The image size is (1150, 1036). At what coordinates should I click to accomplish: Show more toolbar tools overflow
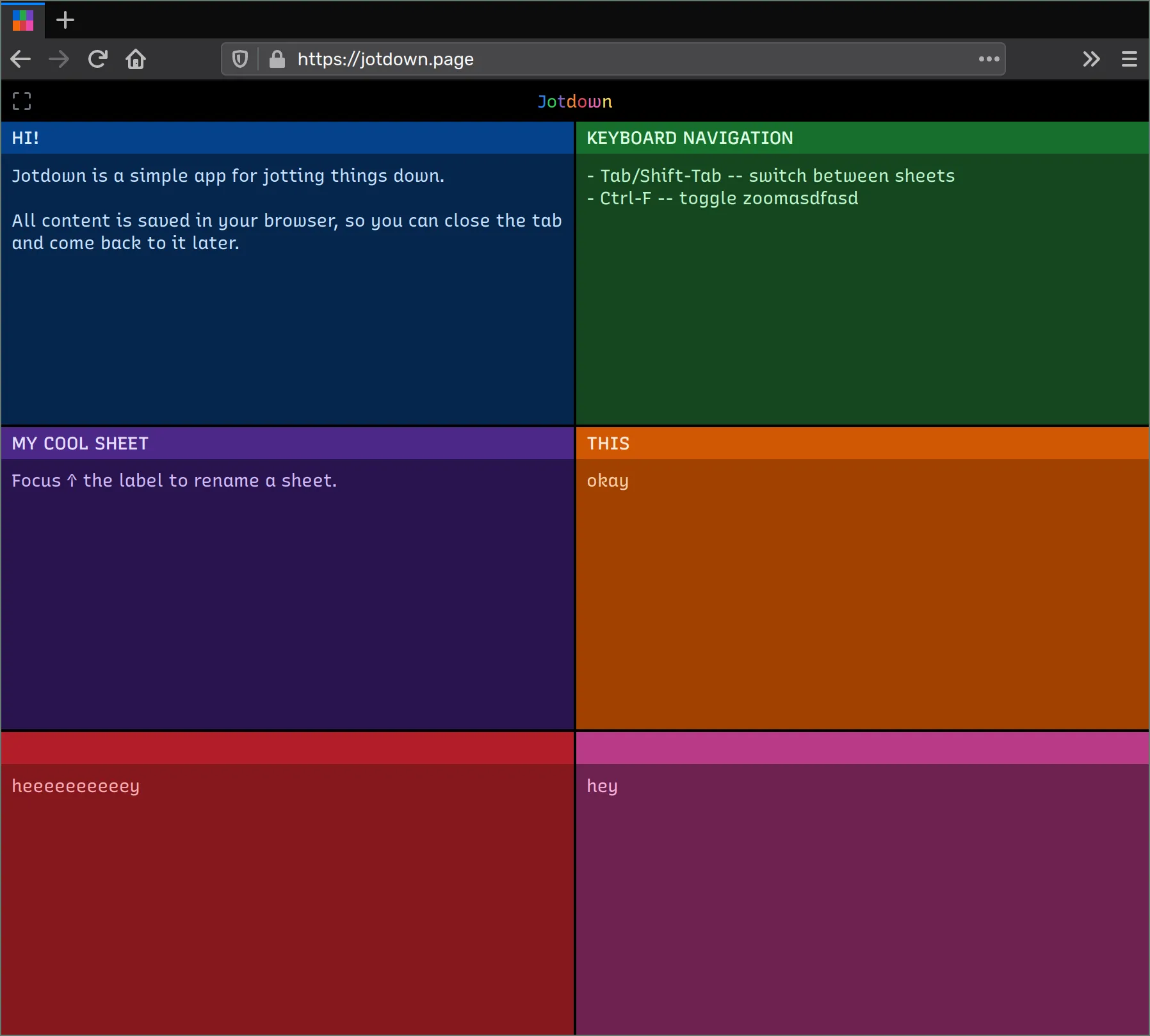pos(1091,60)
